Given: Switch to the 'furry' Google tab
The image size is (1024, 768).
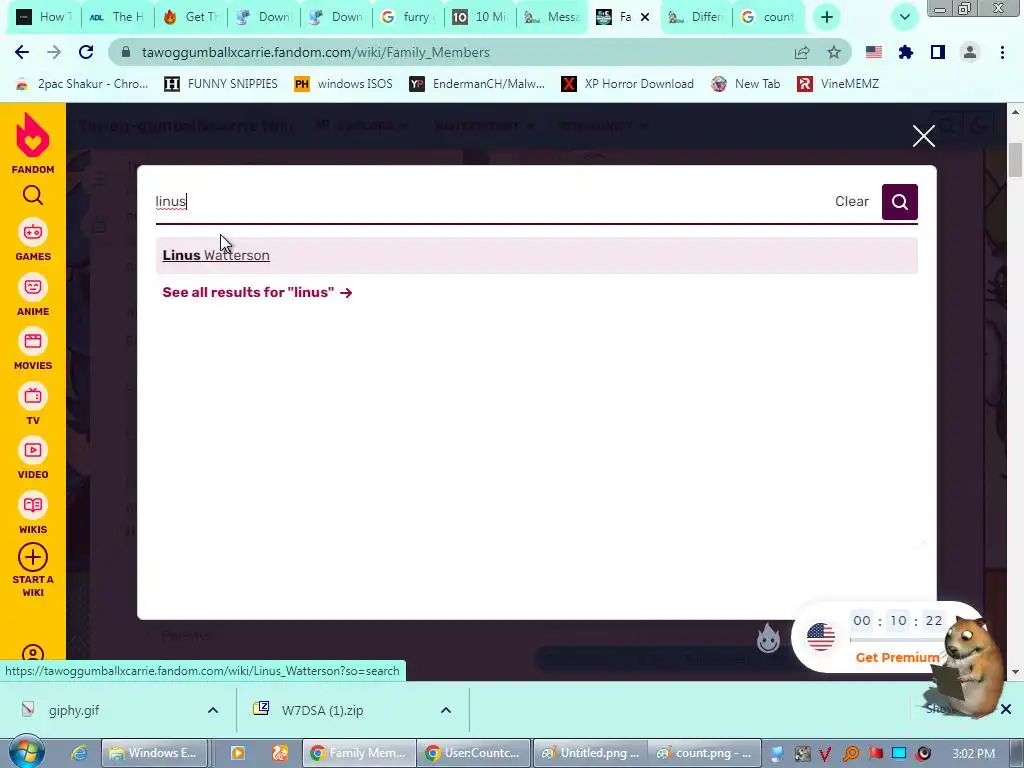Looking at the screenshot, I should tap(408, 17).
